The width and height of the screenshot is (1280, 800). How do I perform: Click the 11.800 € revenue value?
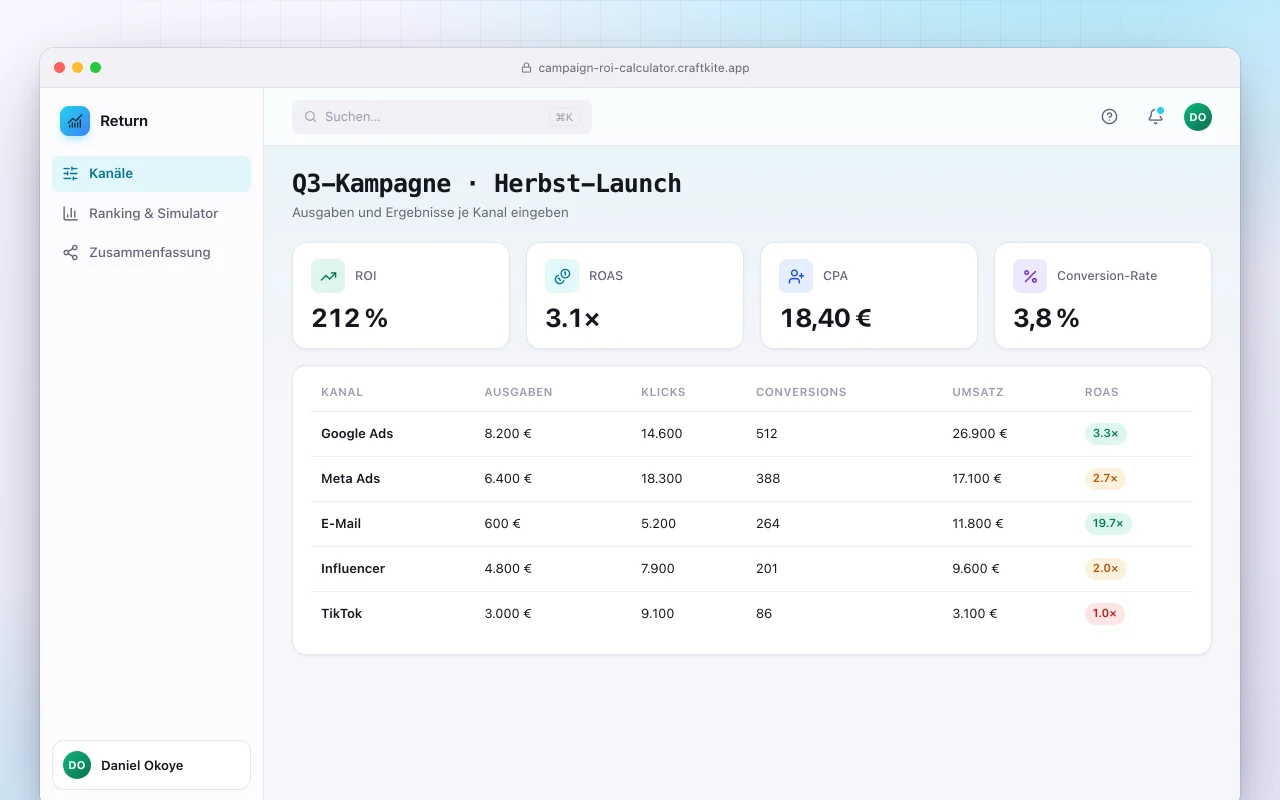(x=978, y=524)
